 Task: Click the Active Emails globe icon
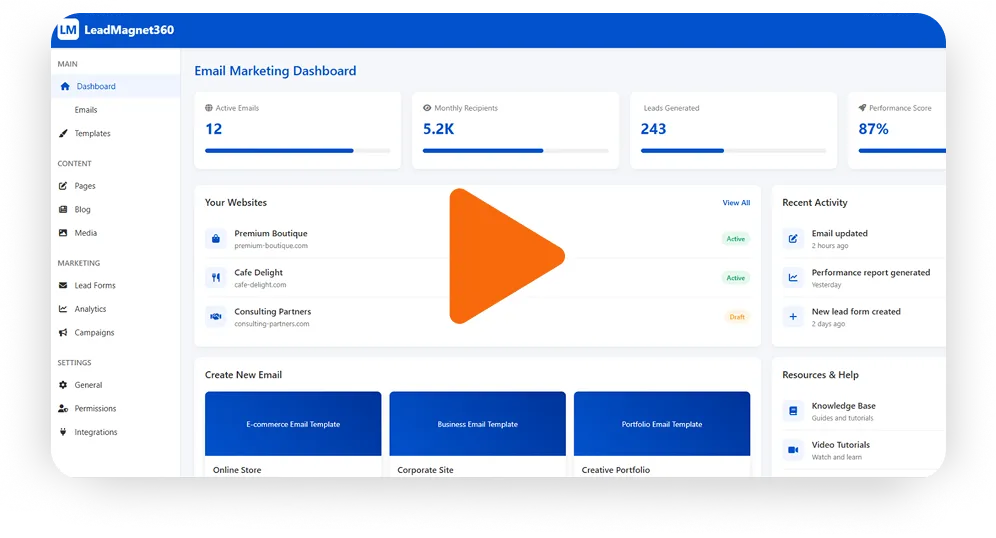(209, 108)
